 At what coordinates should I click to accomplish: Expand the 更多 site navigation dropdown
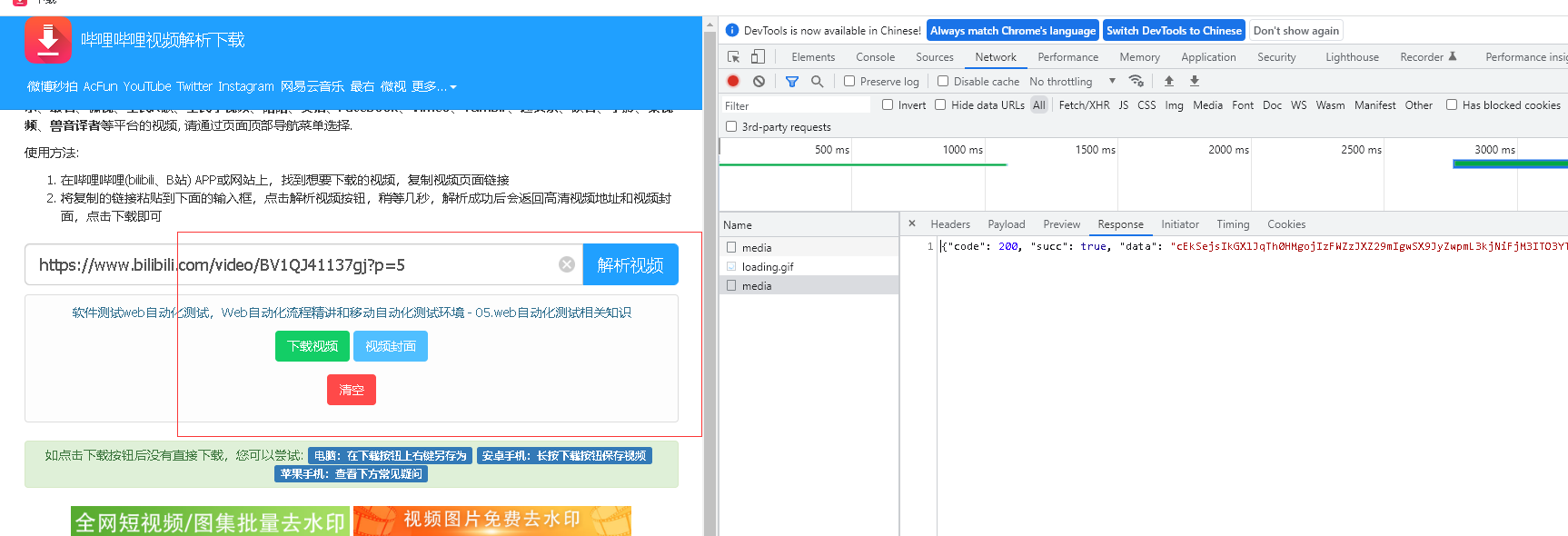(433, 86)
